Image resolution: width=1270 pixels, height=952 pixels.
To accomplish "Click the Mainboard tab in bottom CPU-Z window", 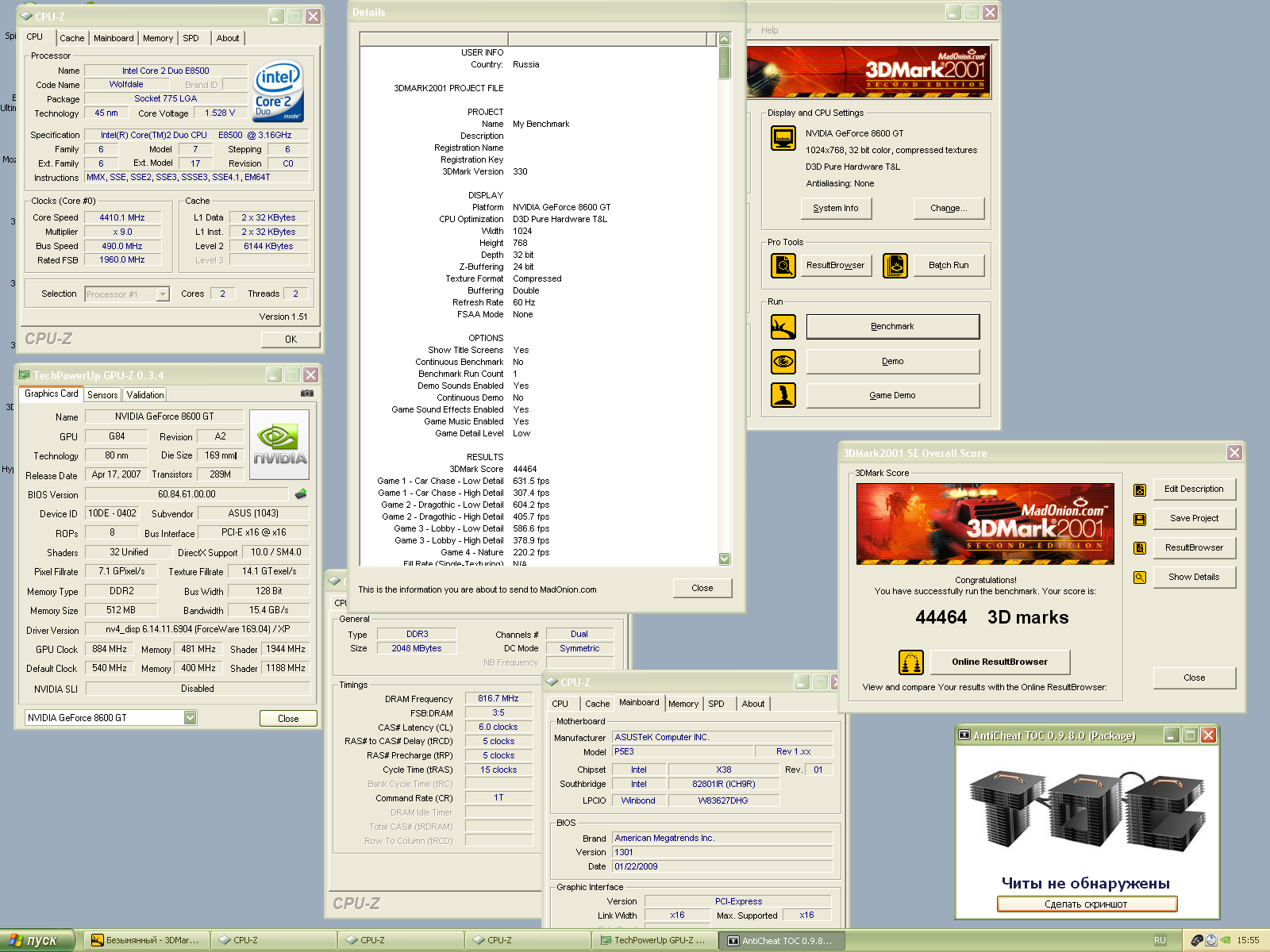I will 639,703.
